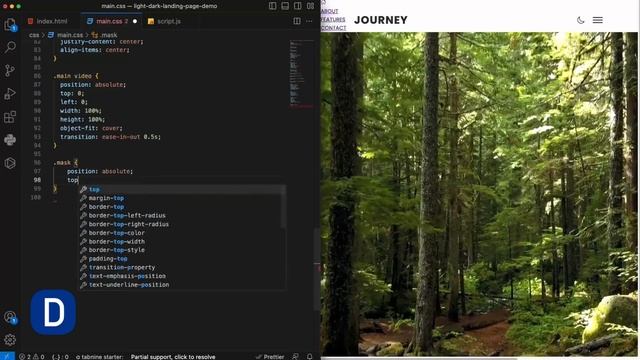Open the FEATURES link

coord(333,20)
